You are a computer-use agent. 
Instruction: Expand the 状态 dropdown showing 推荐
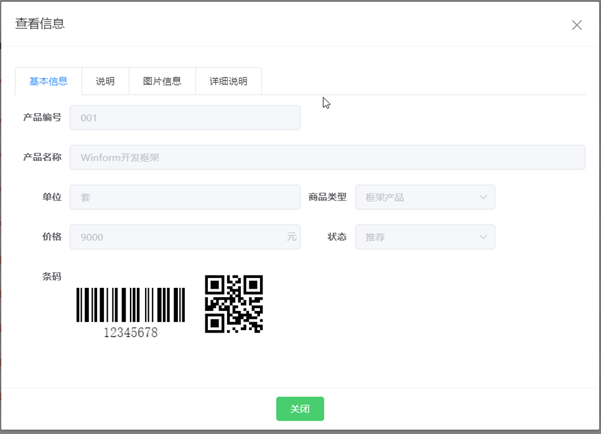tap(425, 237)
